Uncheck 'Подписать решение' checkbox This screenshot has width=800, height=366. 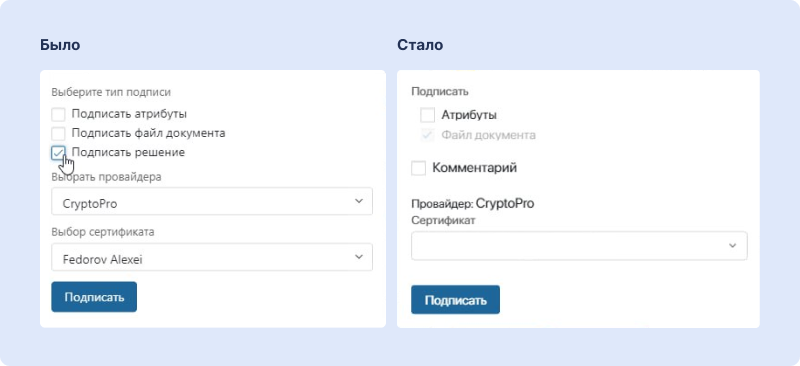[58, 153]
